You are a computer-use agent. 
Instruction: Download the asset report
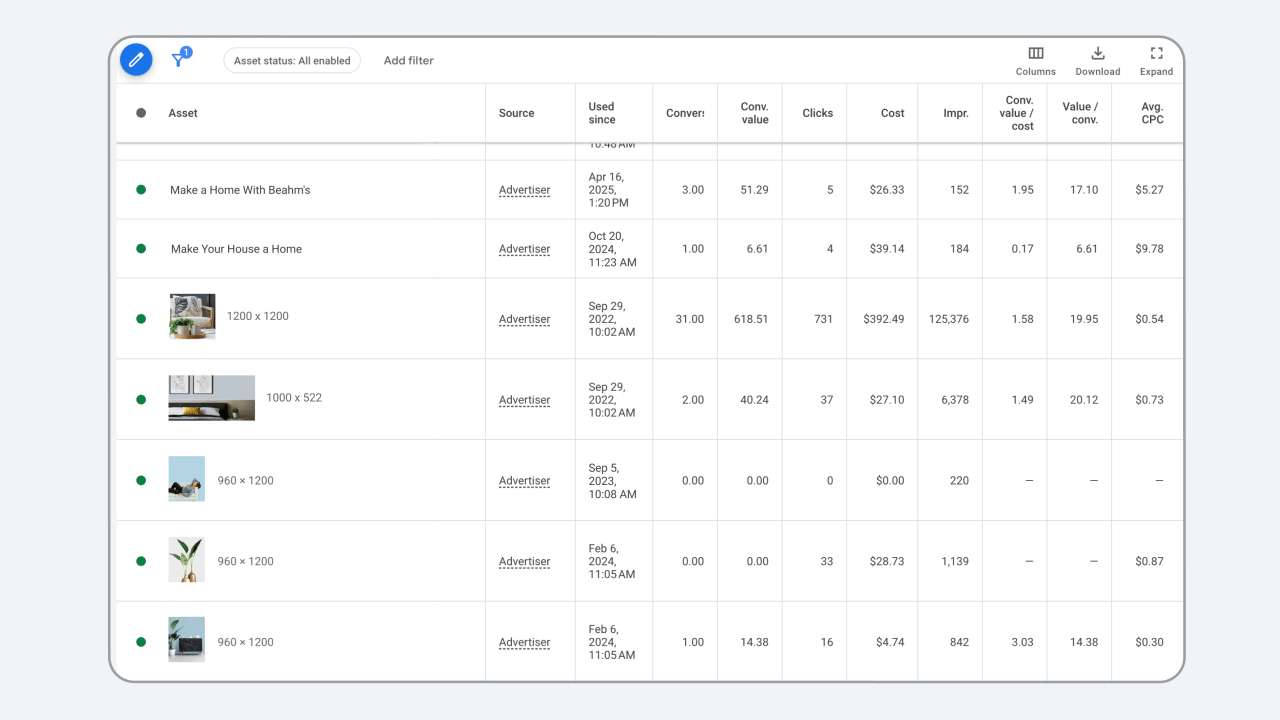click(1097, 60)
